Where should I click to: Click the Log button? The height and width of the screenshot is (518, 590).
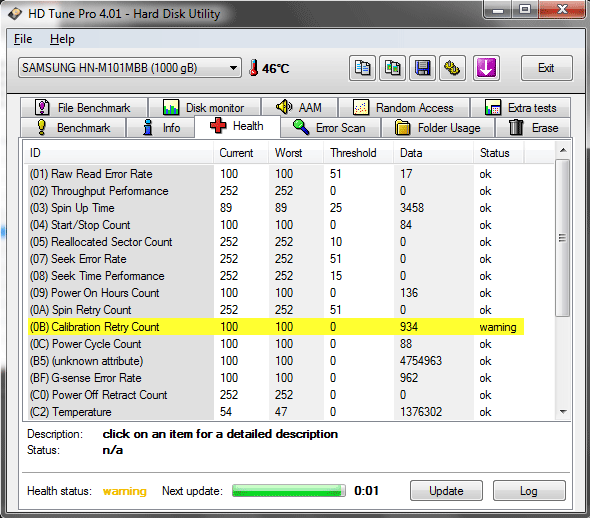click(x=529, y=491)
